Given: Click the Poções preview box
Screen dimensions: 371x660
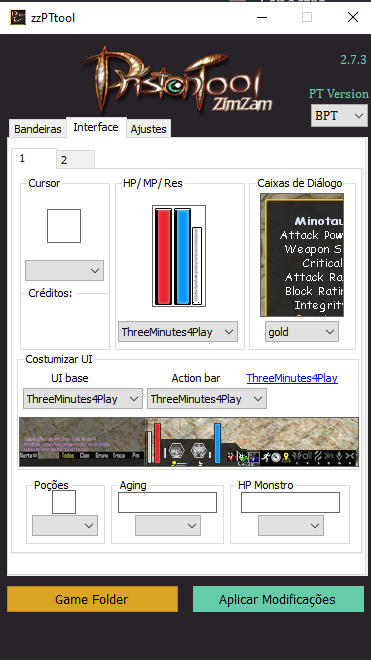Looking at the screenshot, I should 64,502.
